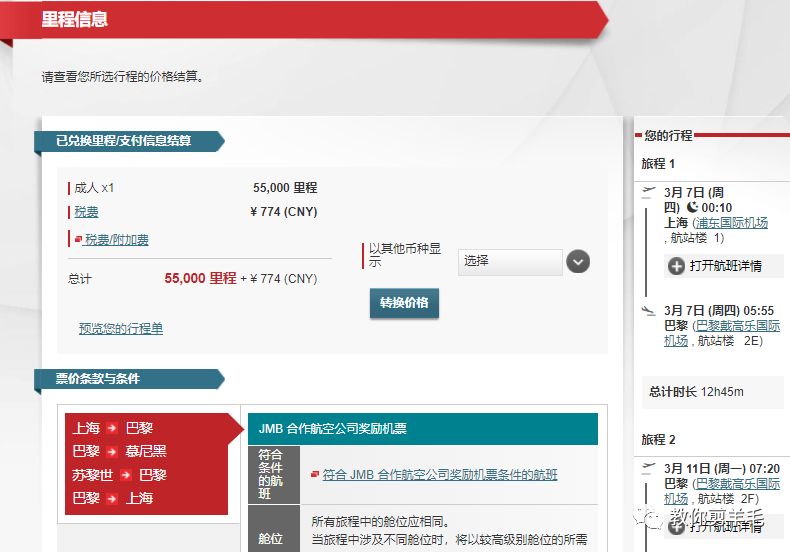Click the 旅程 2 heading
Screen dimensions: 790x552
[658, 440]
